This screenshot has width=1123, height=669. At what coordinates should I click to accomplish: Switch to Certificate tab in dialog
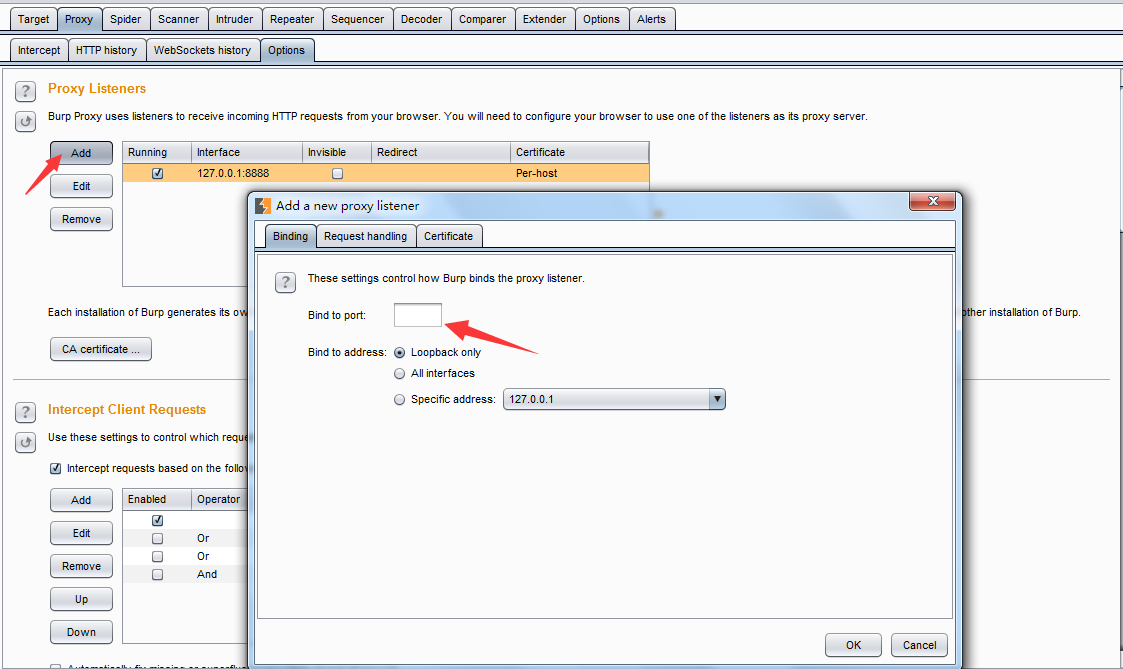(x=448, y=236)
